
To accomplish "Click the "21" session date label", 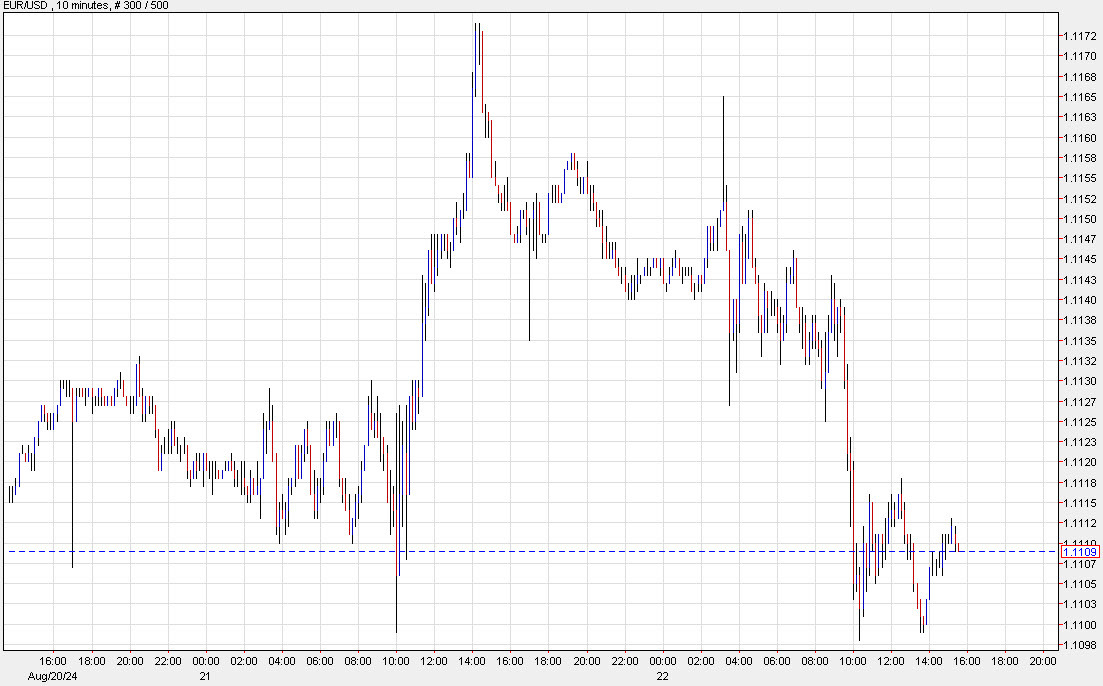I will click(205, 676).
